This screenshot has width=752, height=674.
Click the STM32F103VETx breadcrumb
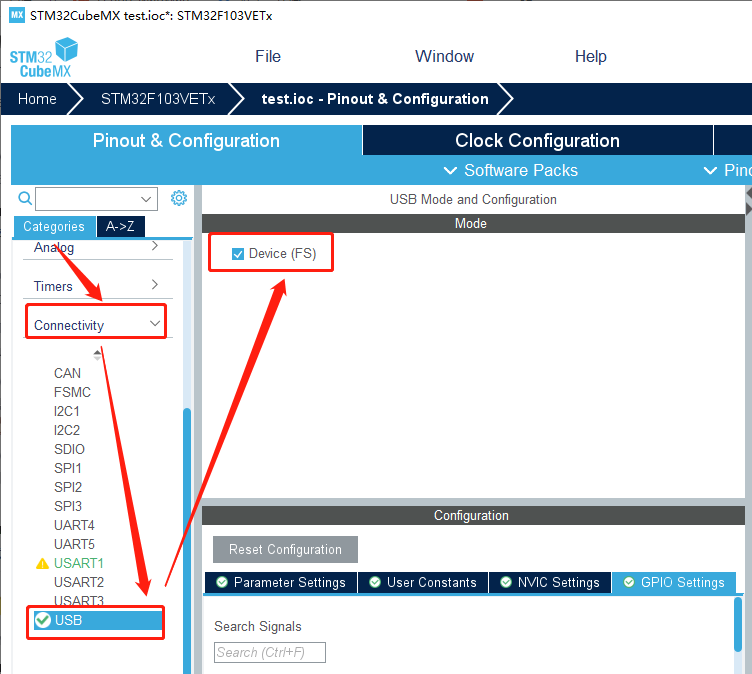coord(158,99)
